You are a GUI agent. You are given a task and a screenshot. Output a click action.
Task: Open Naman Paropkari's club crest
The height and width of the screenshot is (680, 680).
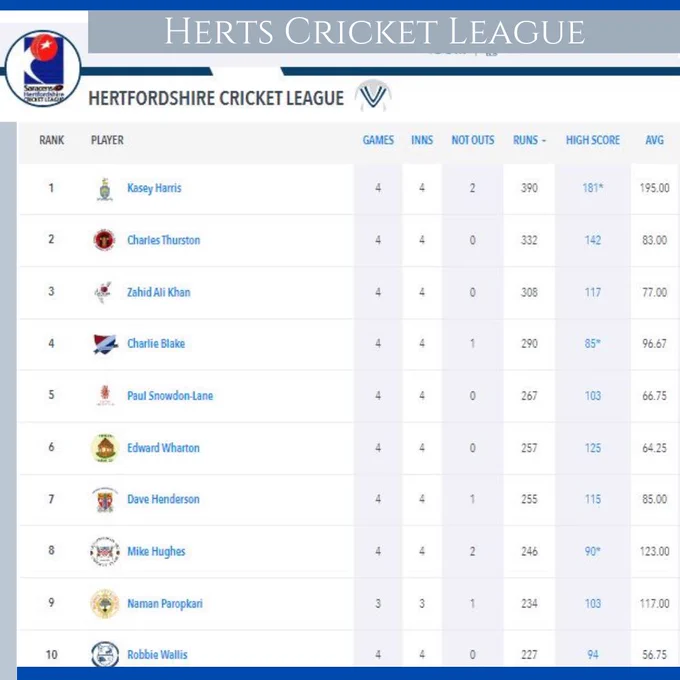pyautogui.click(x=105, y=604)
